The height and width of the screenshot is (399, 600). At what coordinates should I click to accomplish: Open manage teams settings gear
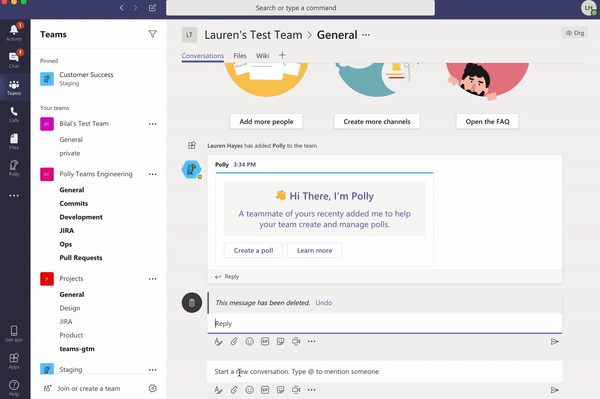click(153, 388)
